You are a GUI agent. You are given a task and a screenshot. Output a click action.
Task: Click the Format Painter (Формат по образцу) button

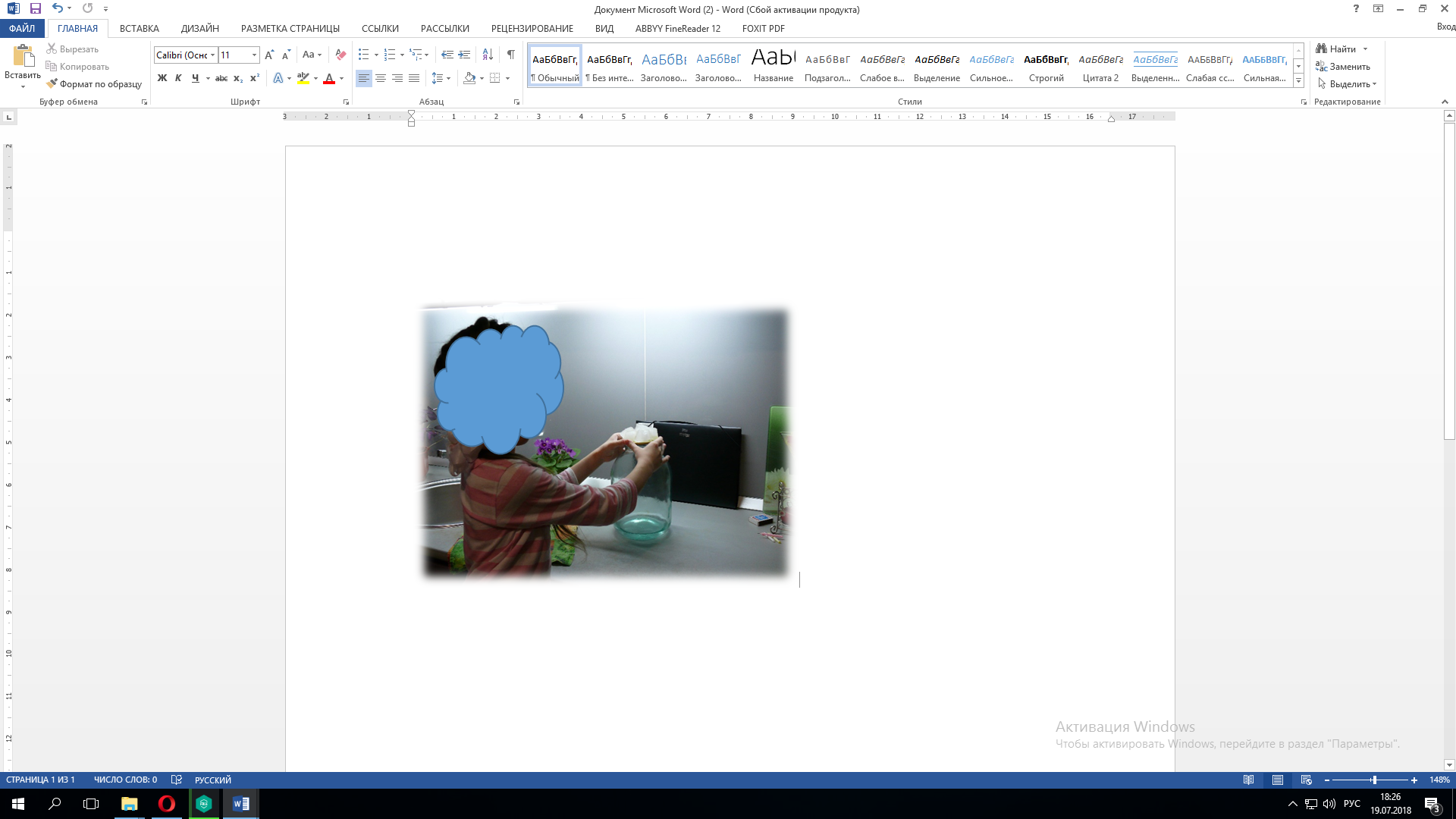coord(94,84)
